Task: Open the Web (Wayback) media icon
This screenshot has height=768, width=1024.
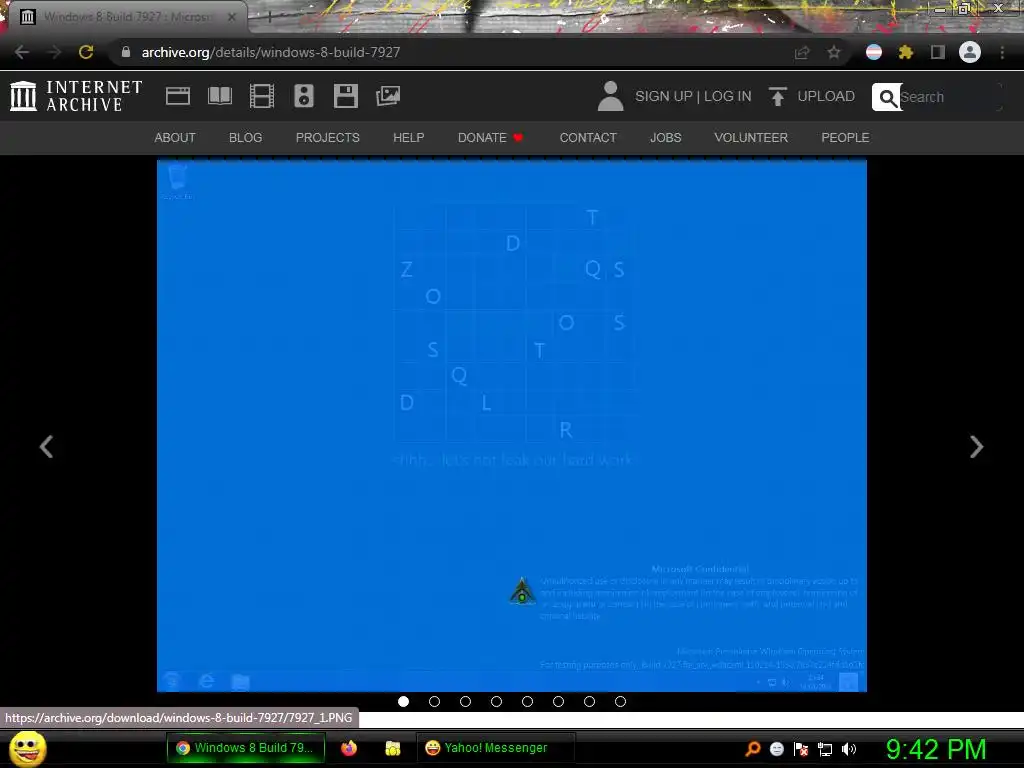Action: [x=178, y=96]
